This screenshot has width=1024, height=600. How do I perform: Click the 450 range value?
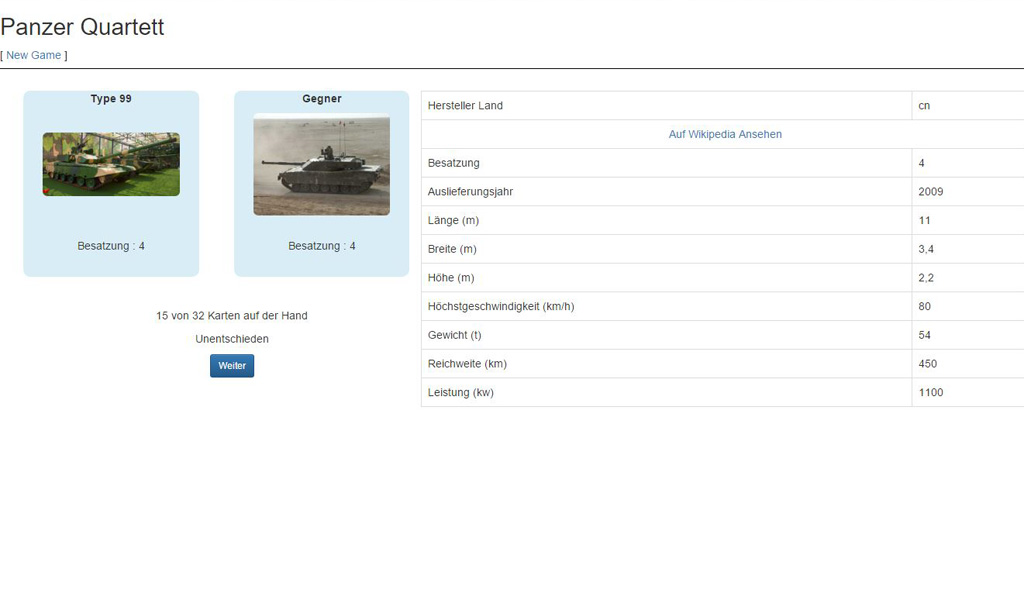tap(927, 364)
